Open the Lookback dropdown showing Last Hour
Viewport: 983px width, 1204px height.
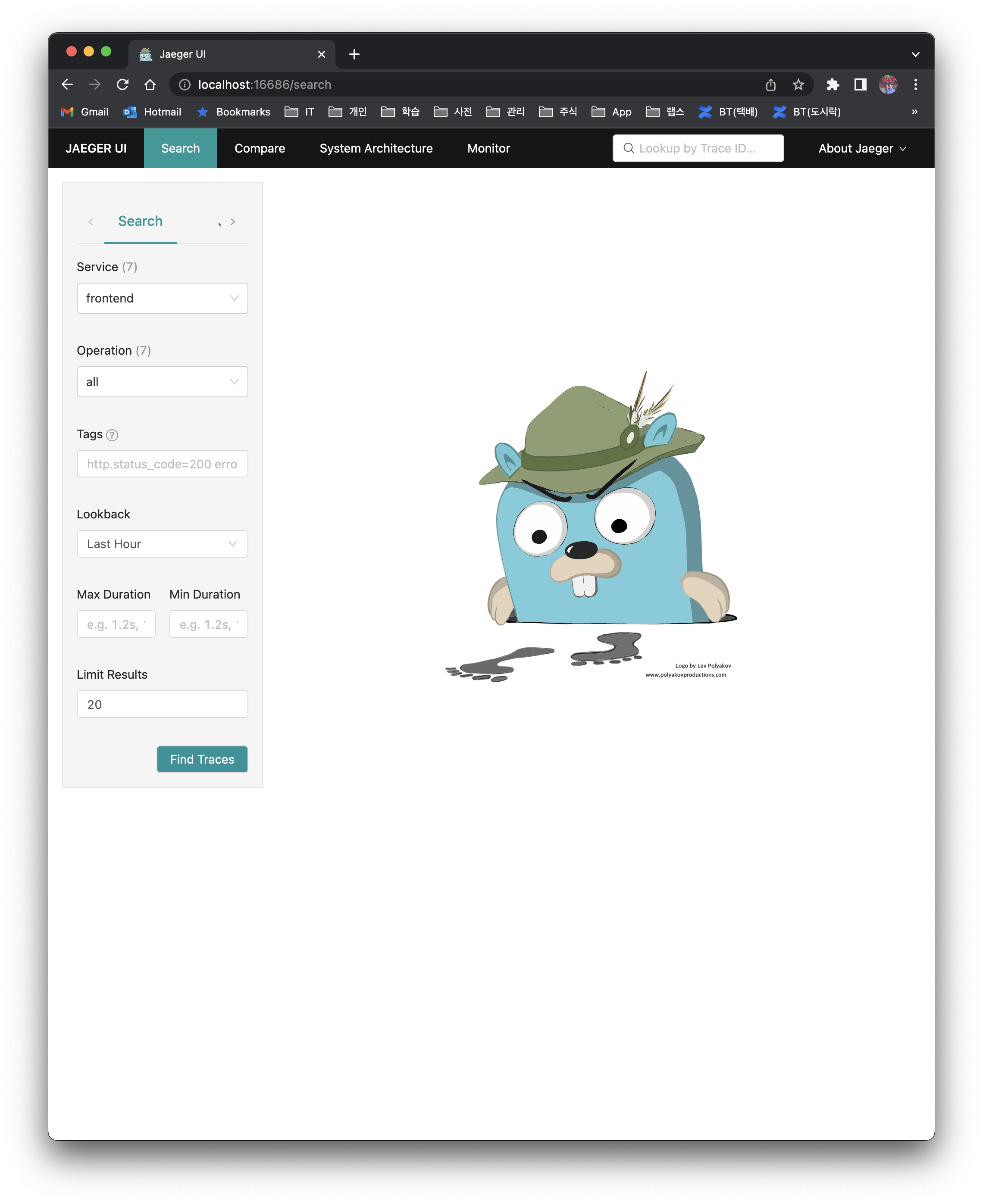tap(162, 544)
